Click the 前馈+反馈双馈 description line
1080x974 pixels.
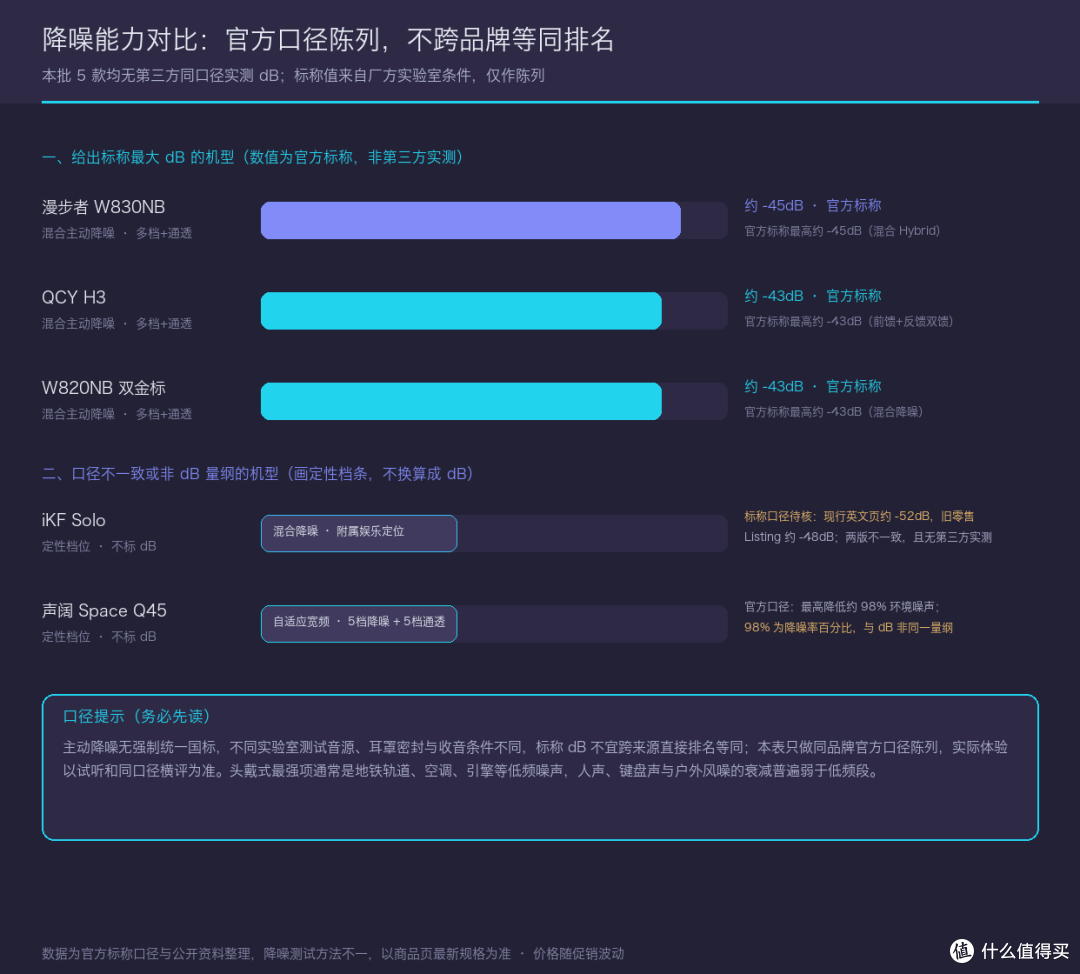pos(849,321)
